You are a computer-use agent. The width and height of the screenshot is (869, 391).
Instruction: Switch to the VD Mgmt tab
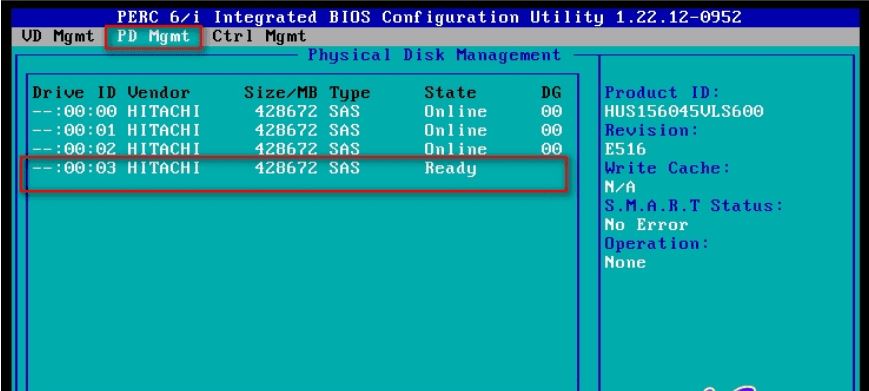(x=58, y=37)
